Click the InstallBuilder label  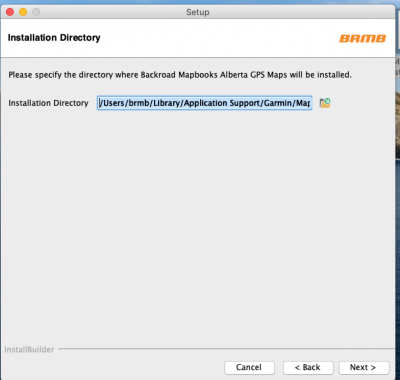click(x=29, y=349)
